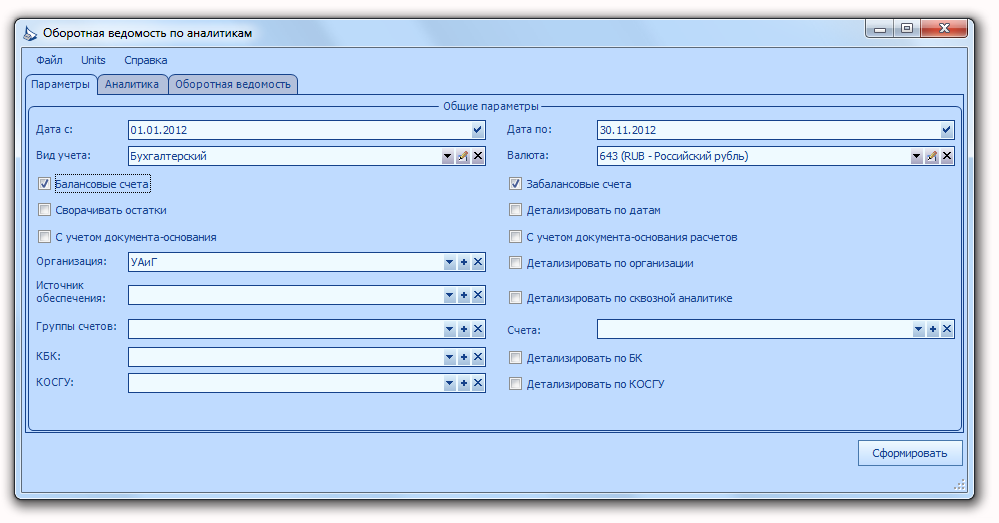Check С учетом документа-основания option
The width and height of the screenshot is (999, 523).
44,237
